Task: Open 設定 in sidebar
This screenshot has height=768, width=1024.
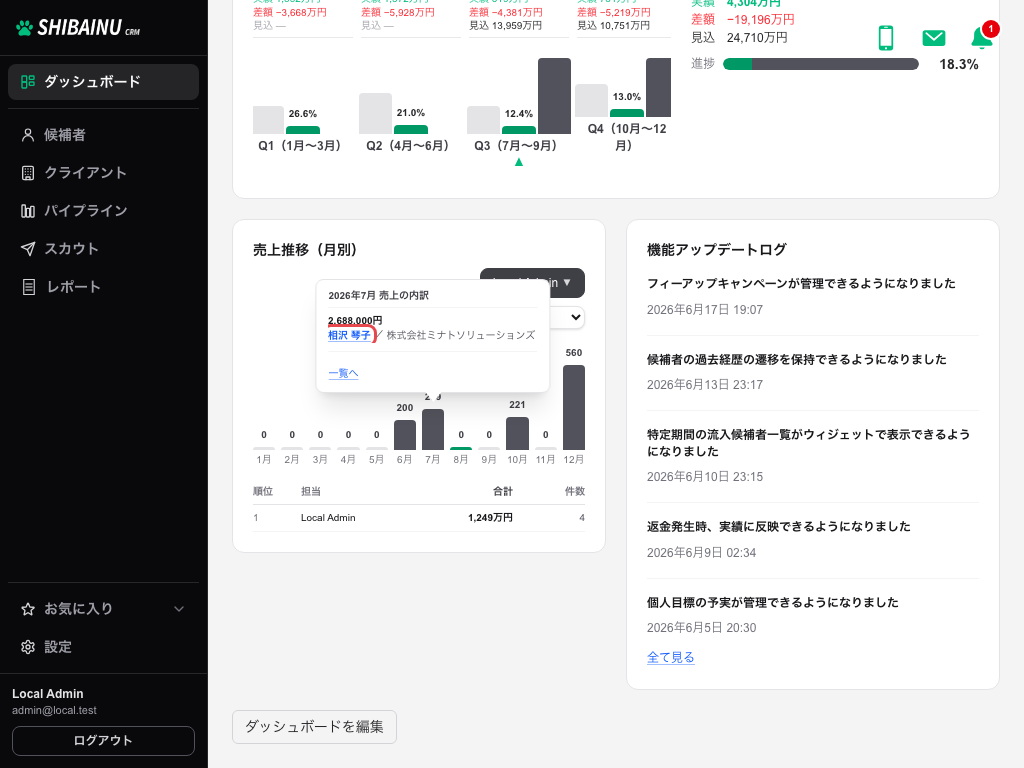Action: [103, 647]
